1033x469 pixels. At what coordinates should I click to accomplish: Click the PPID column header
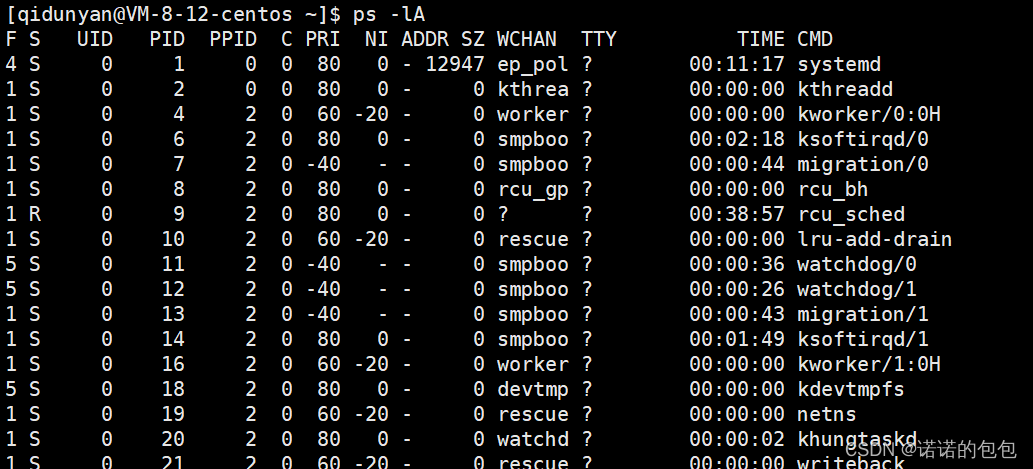pos(233,39)
